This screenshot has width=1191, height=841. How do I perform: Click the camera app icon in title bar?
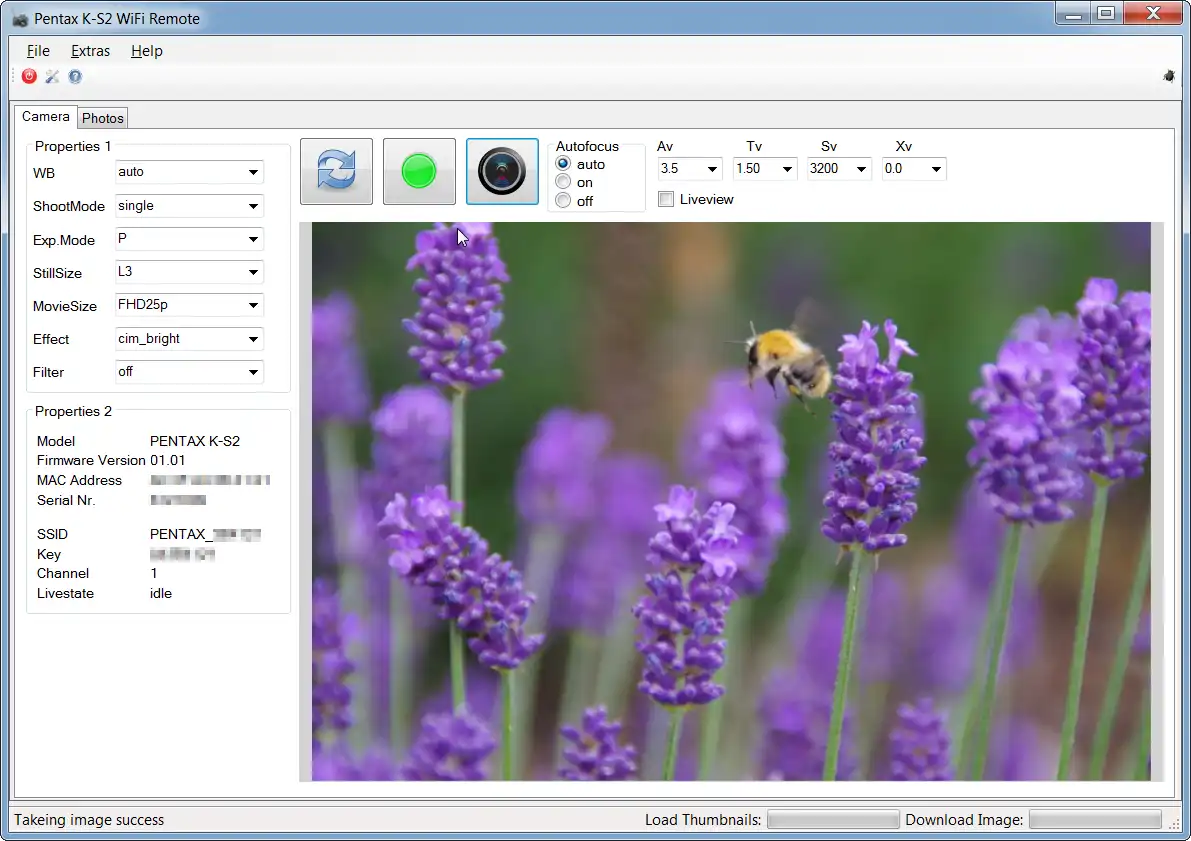(20, 19)
